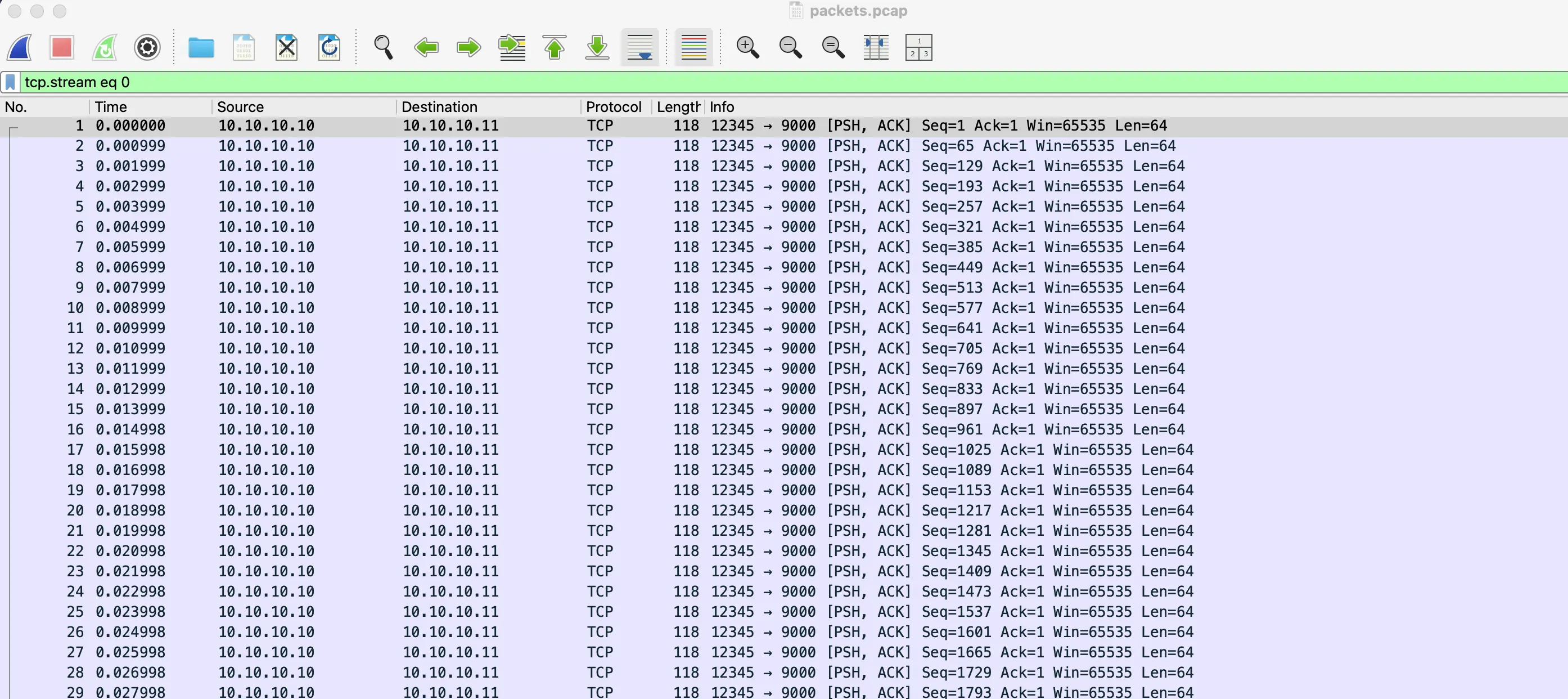Sort by the Source column header
1568x699 pixels.
pos(304,107)
